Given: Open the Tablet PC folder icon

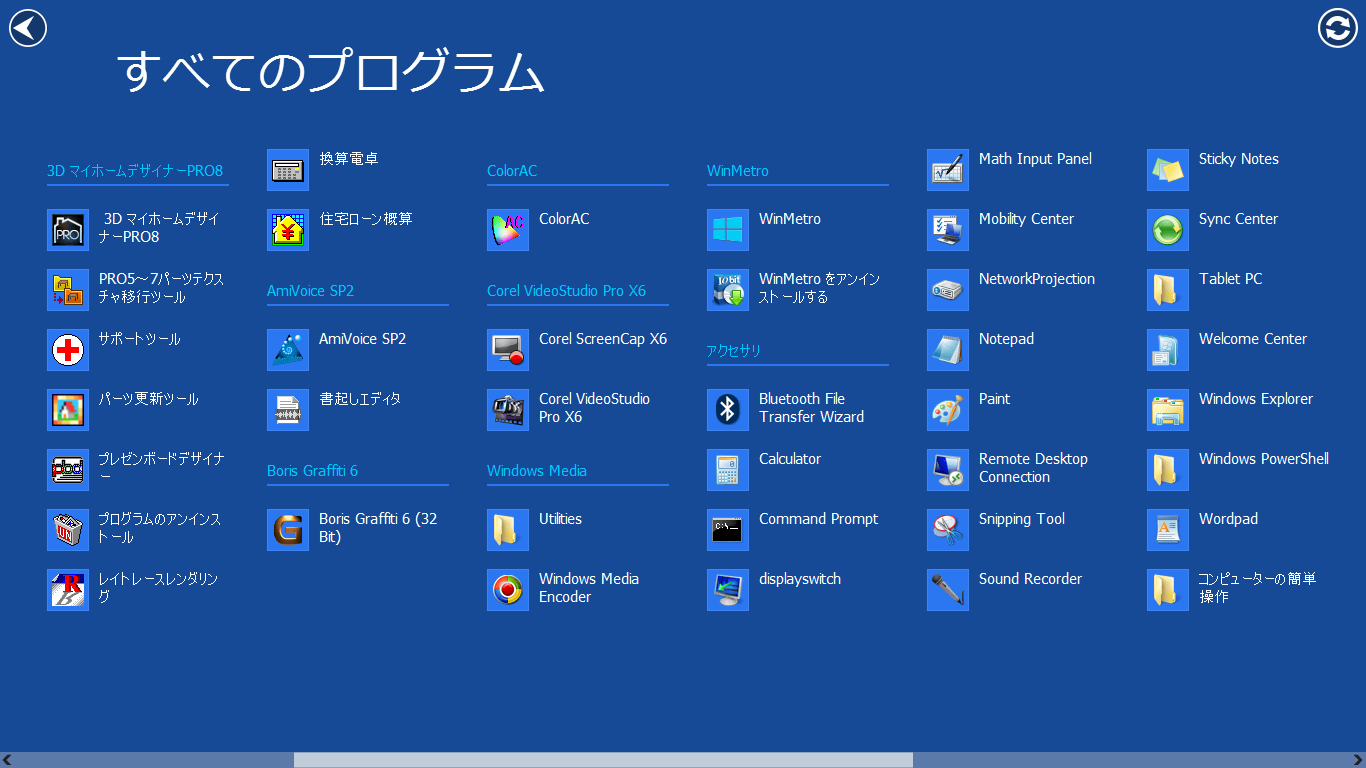Looking at the screenshot, I should pos(1168,290).
